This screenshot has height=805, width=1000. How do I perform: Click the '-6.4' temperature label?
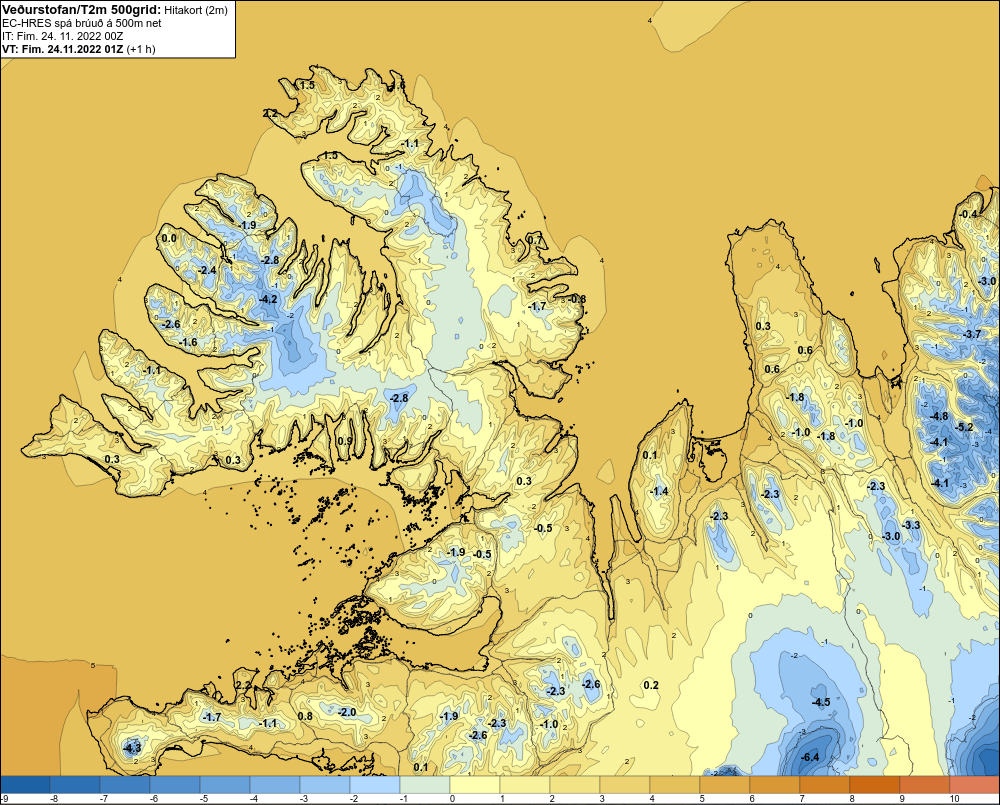[809, 757]
